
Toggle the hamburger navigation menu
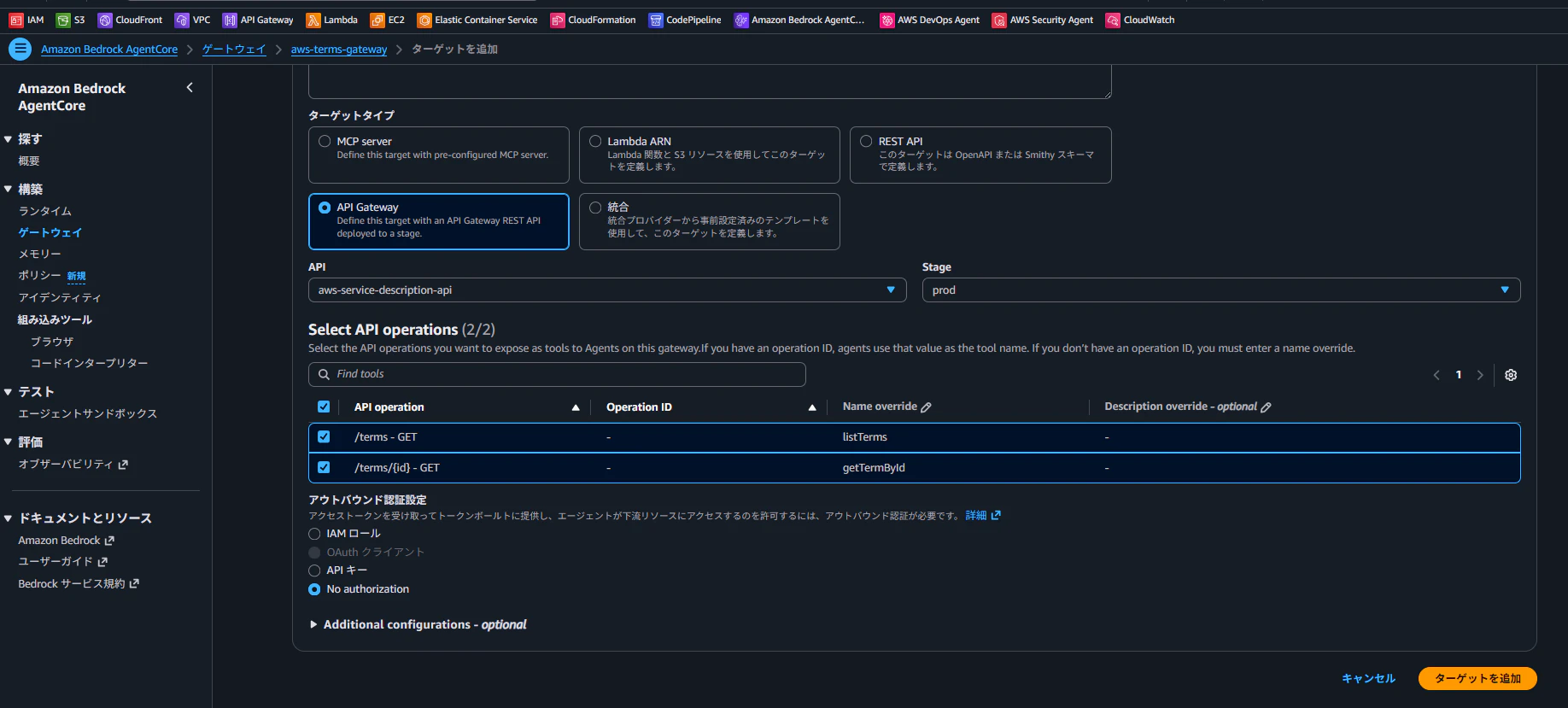click(x=20, y=50)
